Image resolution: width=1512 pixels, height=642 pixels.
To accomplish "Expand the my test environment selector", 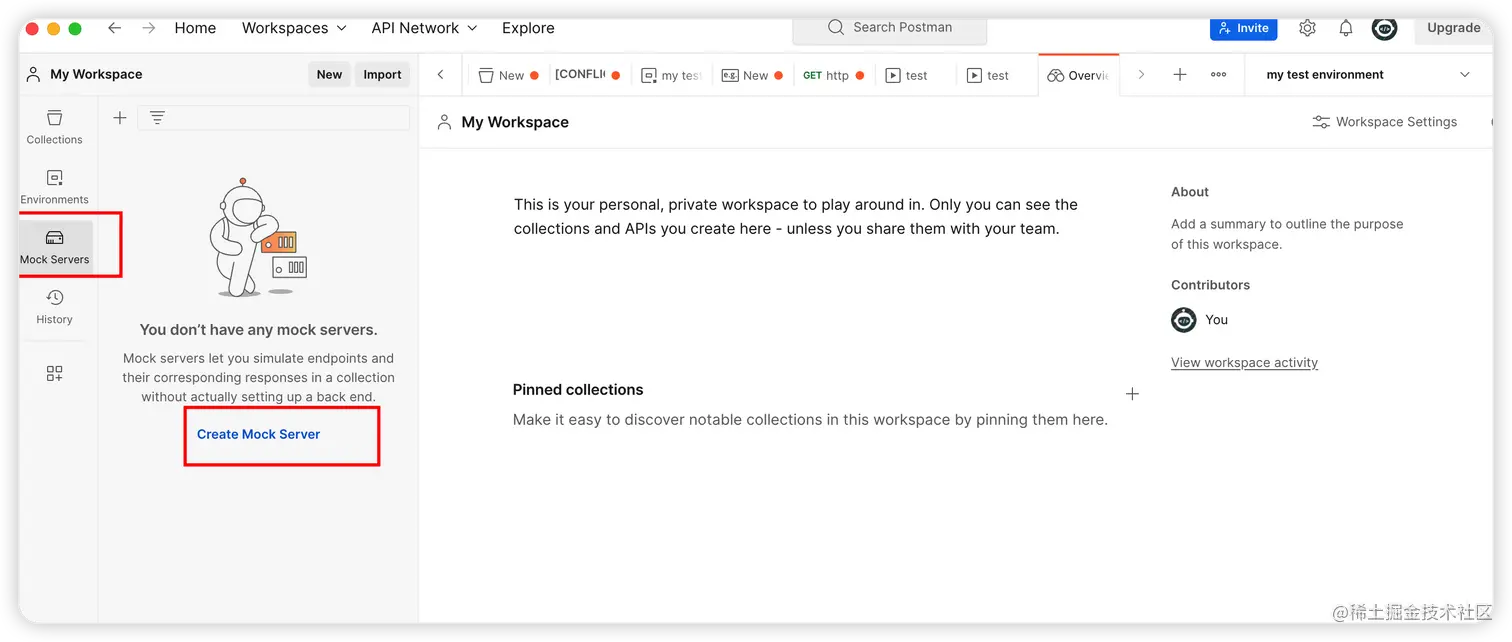I will (1465, 75).
